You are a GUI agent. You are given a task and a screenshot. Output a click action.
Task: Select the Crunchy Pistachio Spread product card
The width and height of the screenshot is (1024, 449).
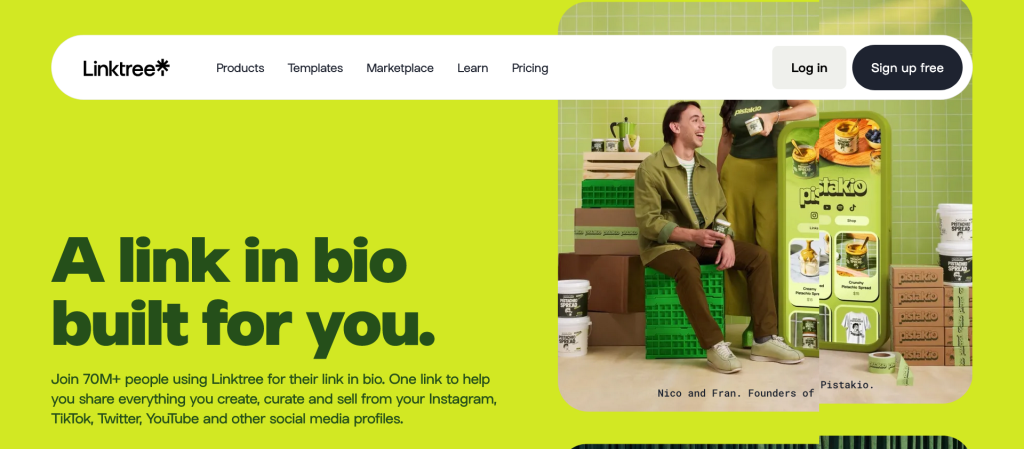click(856, 266)
